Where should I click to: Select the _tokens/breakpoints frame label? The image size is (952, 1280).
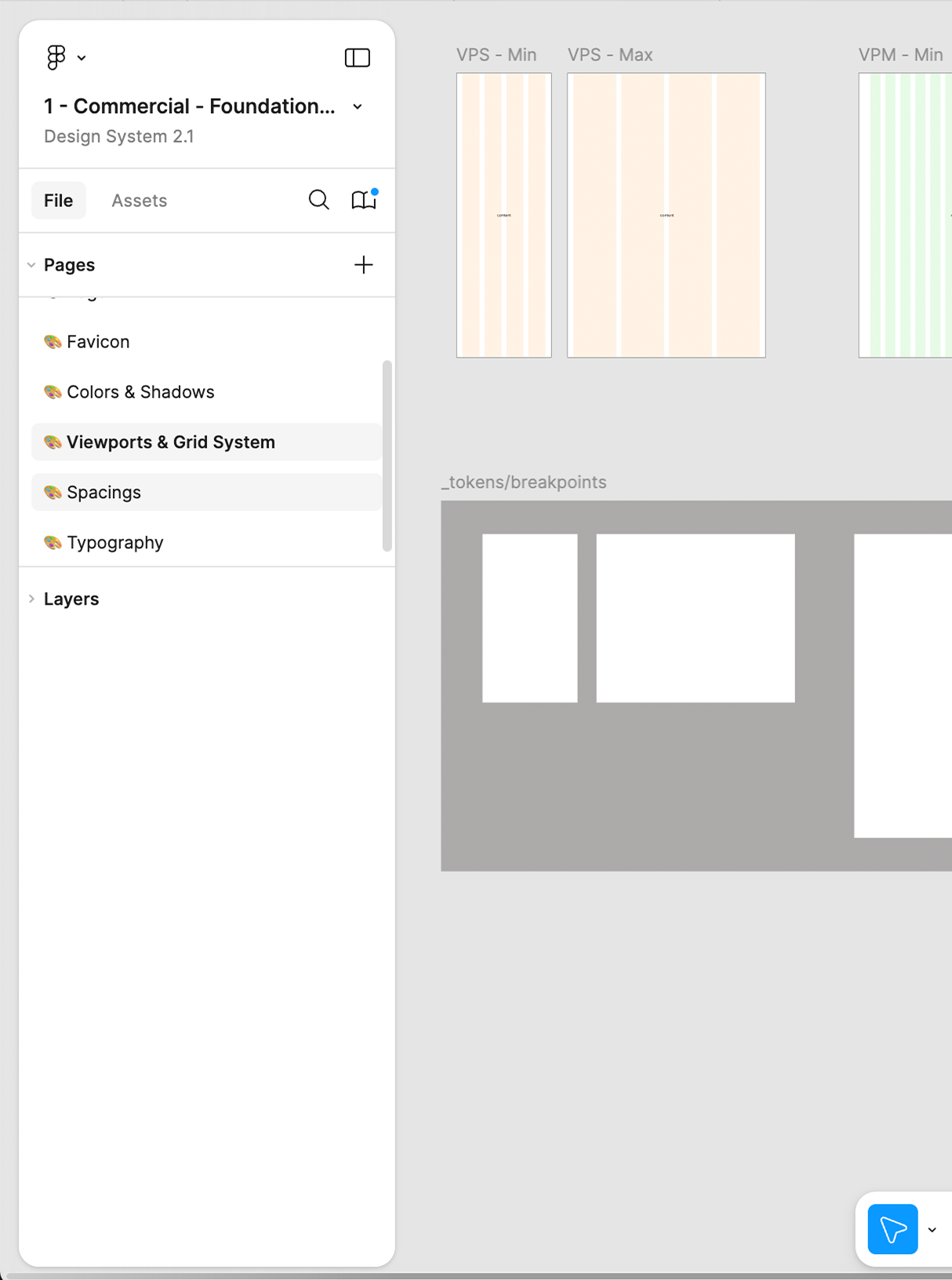[524, 482]
